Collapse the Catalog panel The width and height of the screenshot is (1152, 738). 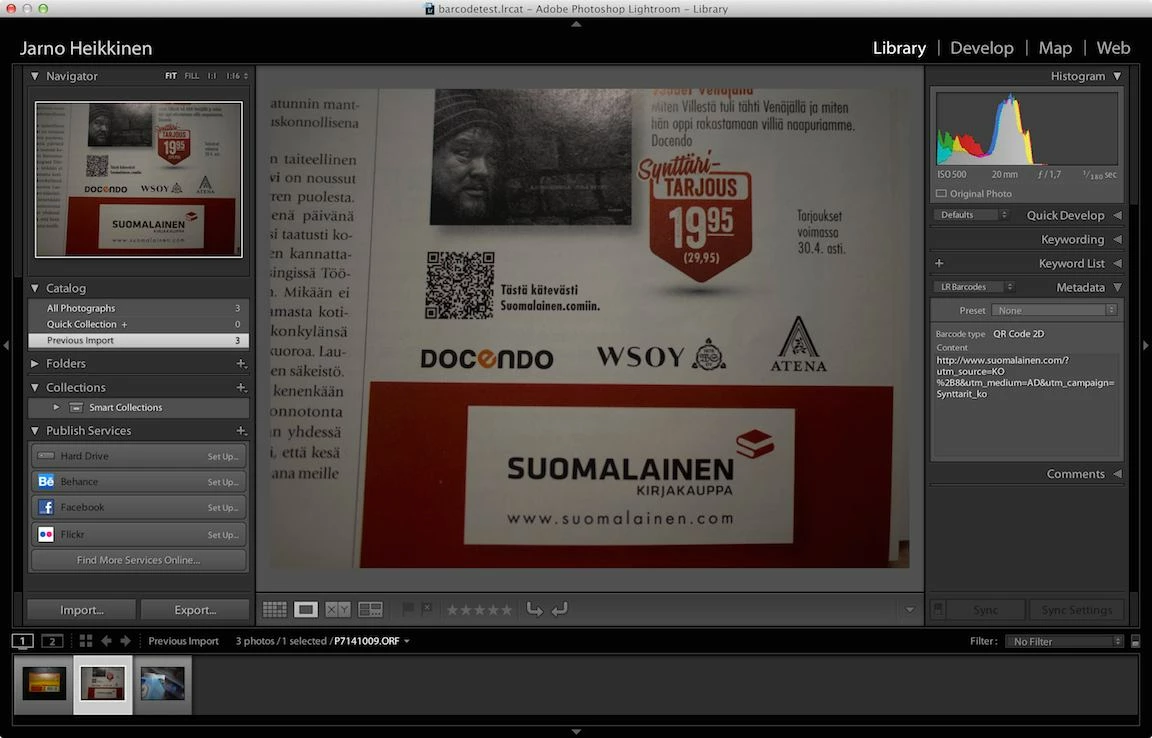[35, 288]
